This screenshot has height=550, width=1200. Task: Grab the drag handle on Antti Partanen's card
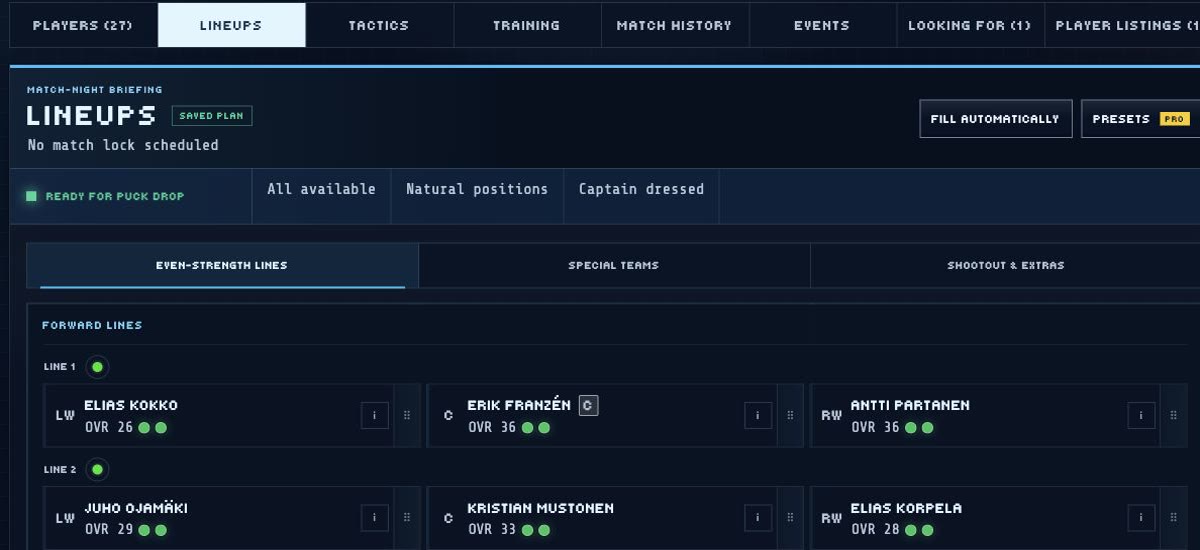click(1174, 416)
